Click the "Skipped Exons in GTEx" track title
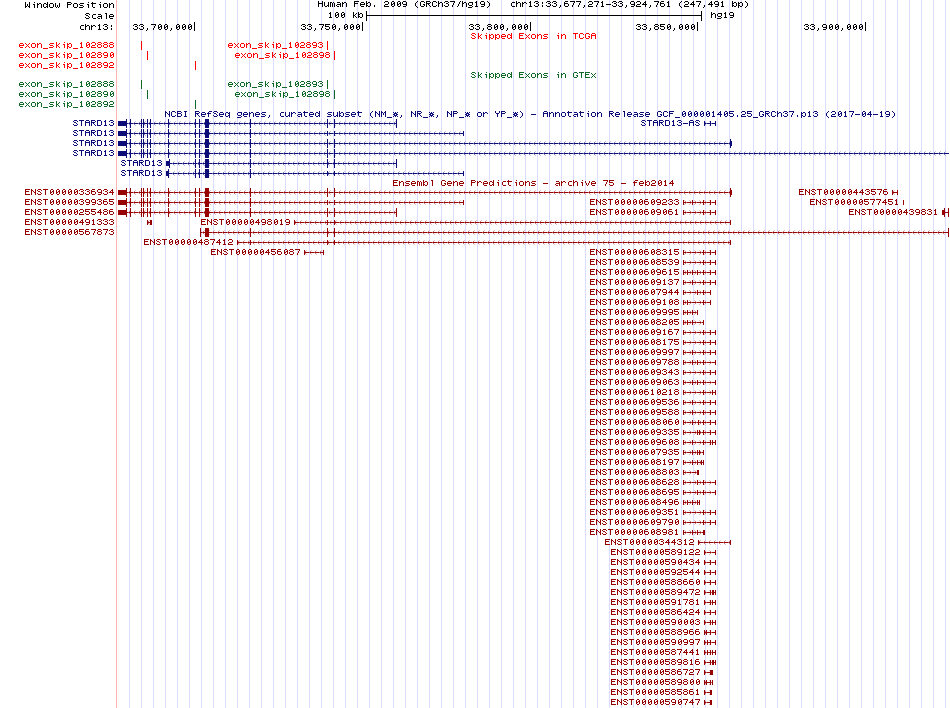Viewport: 950px width, 708px height. (533, 75)
